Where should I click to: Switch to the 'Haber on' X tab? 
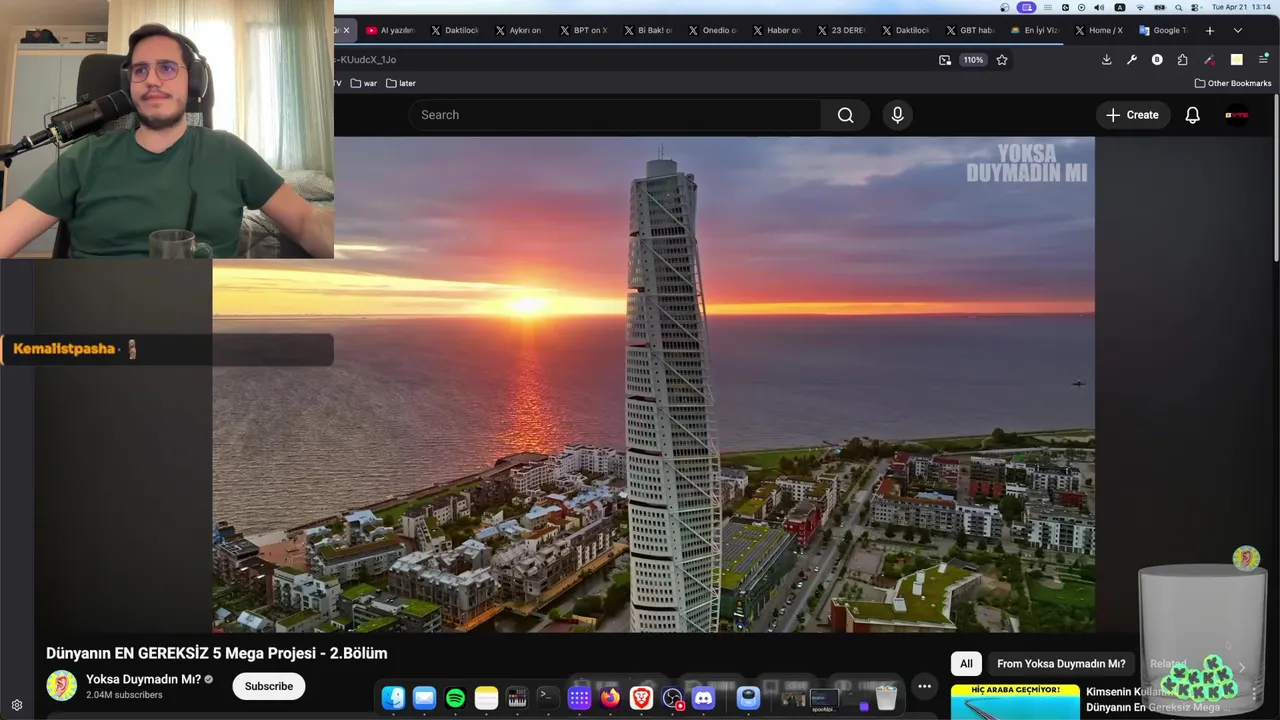pyautogui.click(x=776, y=30)
